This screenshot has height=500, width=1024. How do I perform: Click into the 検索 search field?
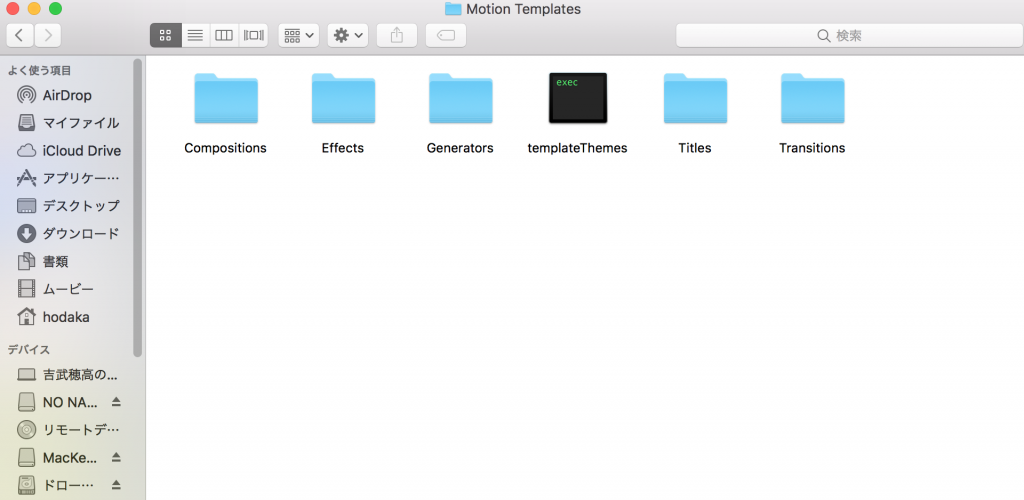click(849, 35)
